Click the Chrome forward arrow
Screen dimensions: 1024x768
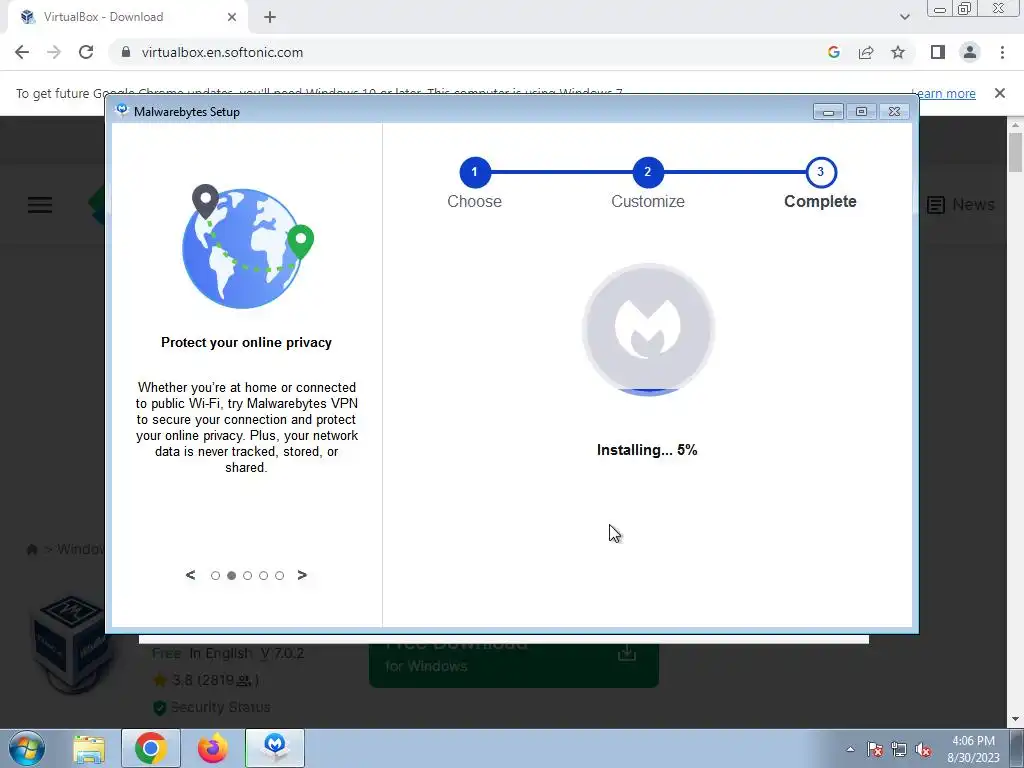[x=54, y=52]
